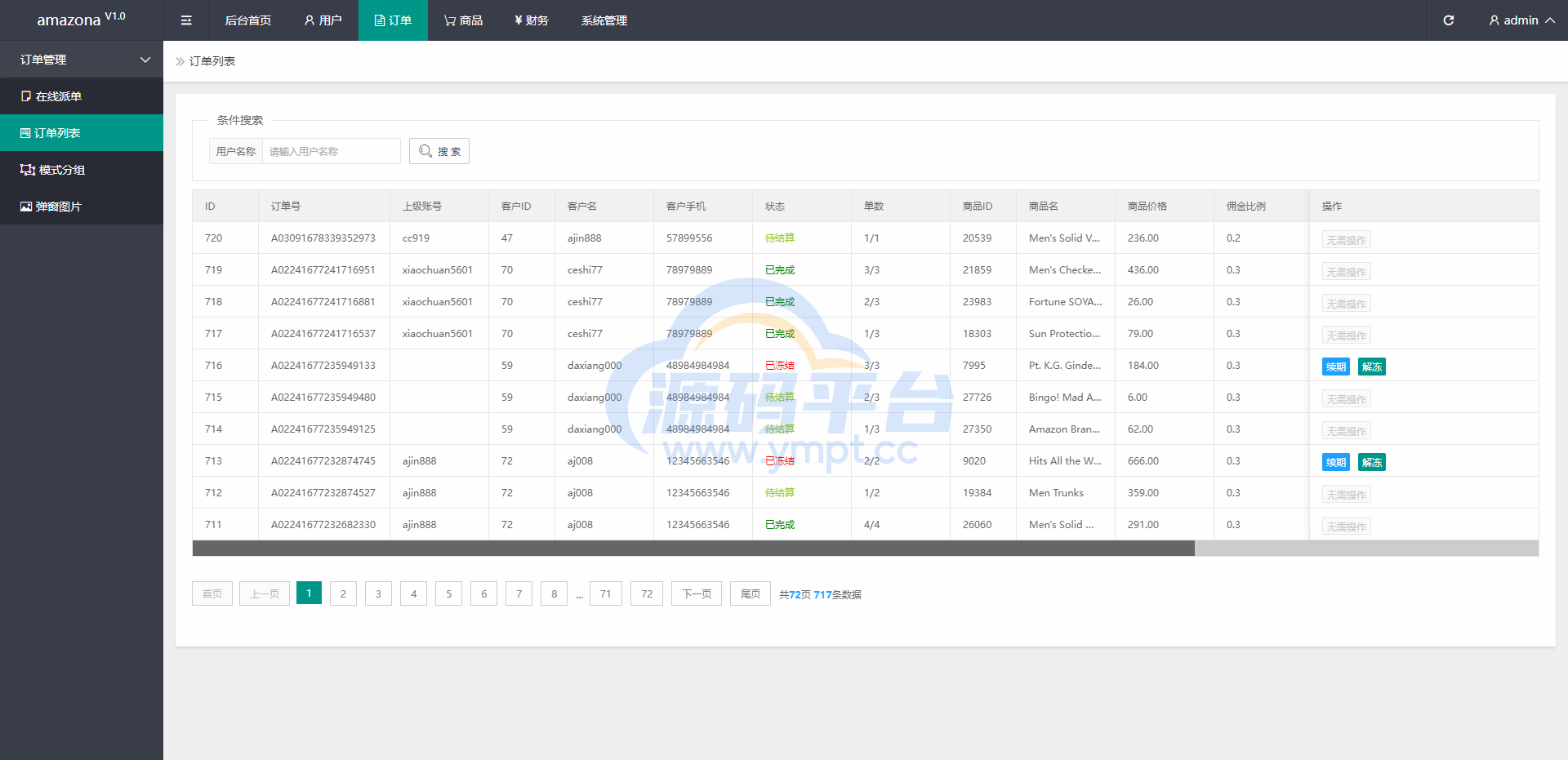This screenshot has width=1568, height=760.
Task: Click the 订单列表 breadcrumb
Action: (x=212, y=61)
